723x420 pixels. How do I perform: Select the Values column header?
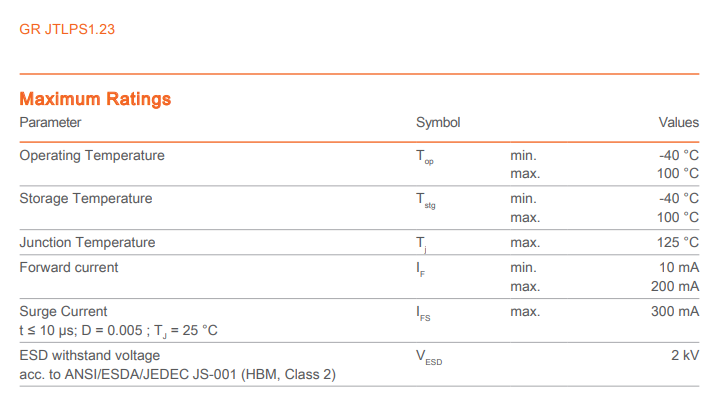pos(678,123)
